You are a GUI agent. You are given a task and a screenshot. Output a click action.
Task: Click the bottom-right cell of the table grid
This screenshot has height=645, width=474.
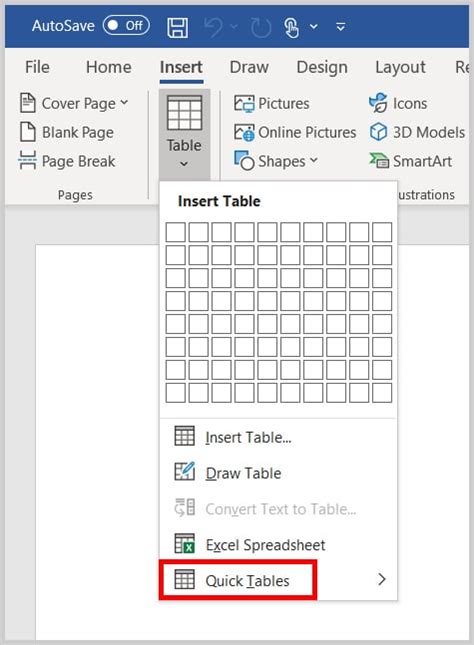pos(382,393)
